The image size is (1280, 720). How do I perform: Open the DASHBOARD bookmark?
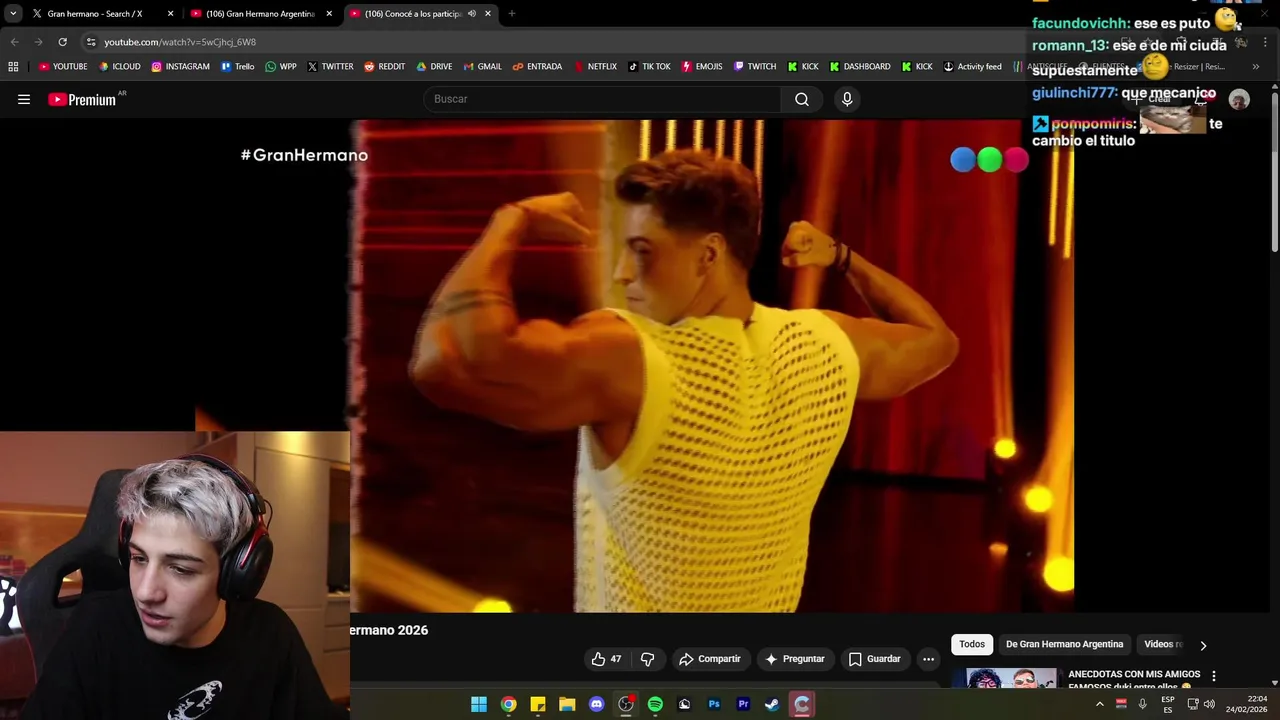tap(860, 67)
